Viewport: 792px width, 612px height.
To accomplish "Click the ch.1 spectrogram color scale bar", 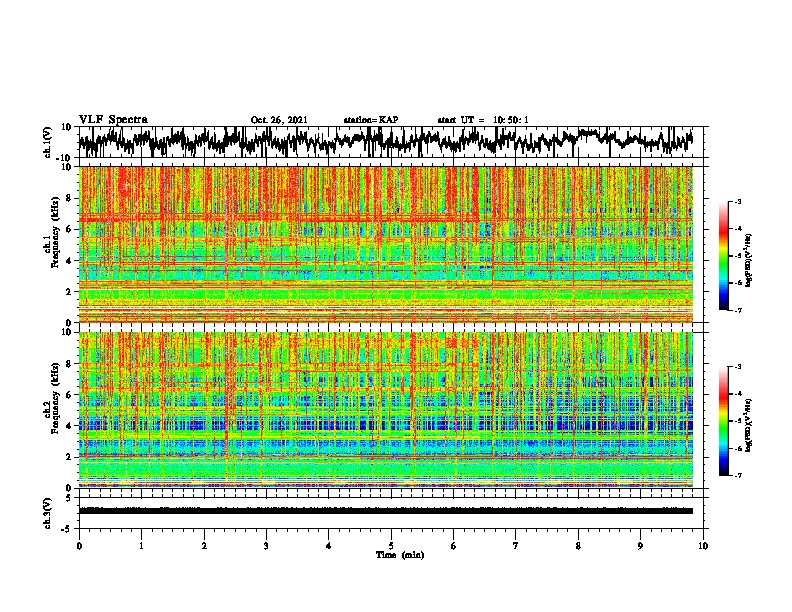I will coord(723,256).
